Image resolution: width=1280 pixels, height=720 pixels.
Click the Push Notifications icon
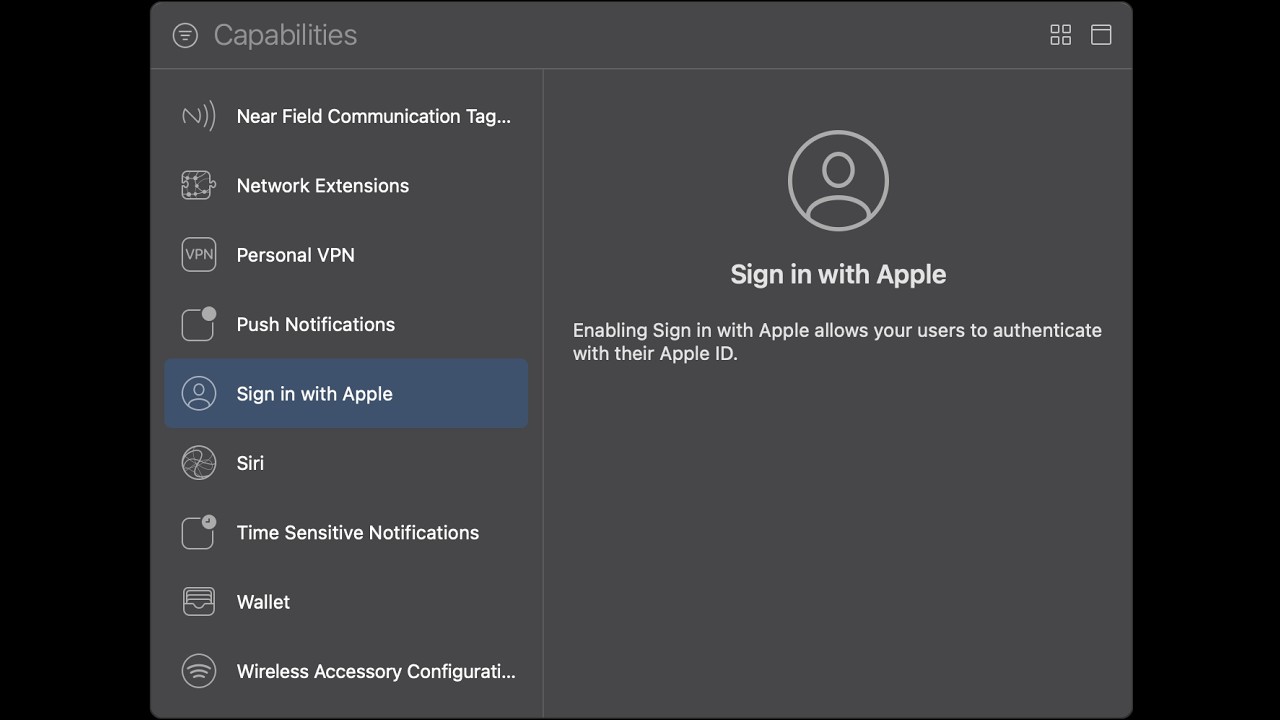(x=198, y=324)
